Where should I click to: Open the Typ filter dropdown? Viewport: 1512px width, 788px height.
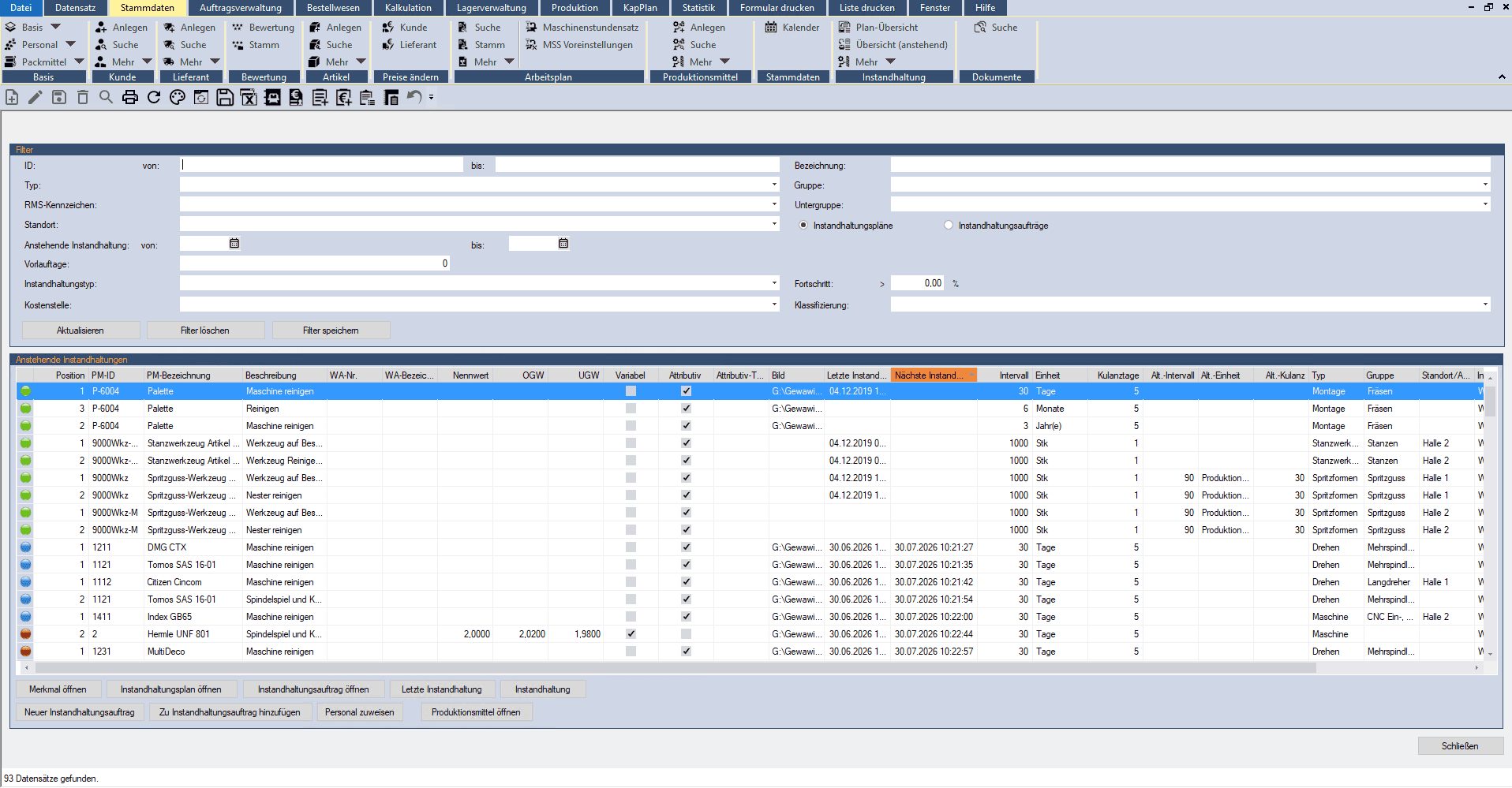774,185
